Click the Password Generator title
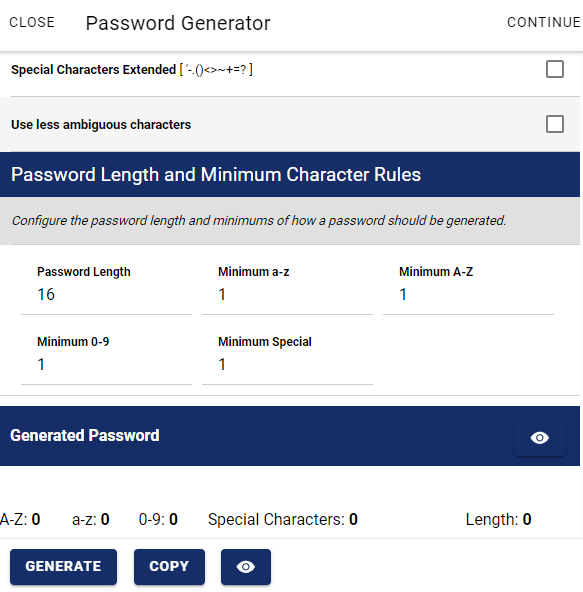Image resolution: width=583 pixels, height=592 pixels. pyautogui.click(x=178, y=23)
